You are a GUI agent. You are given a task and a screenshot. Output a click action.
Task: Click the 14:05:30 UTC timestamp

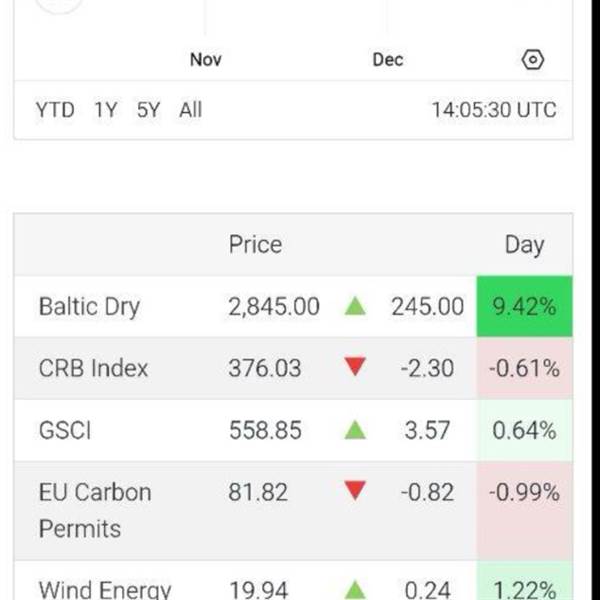click(493, 110)
